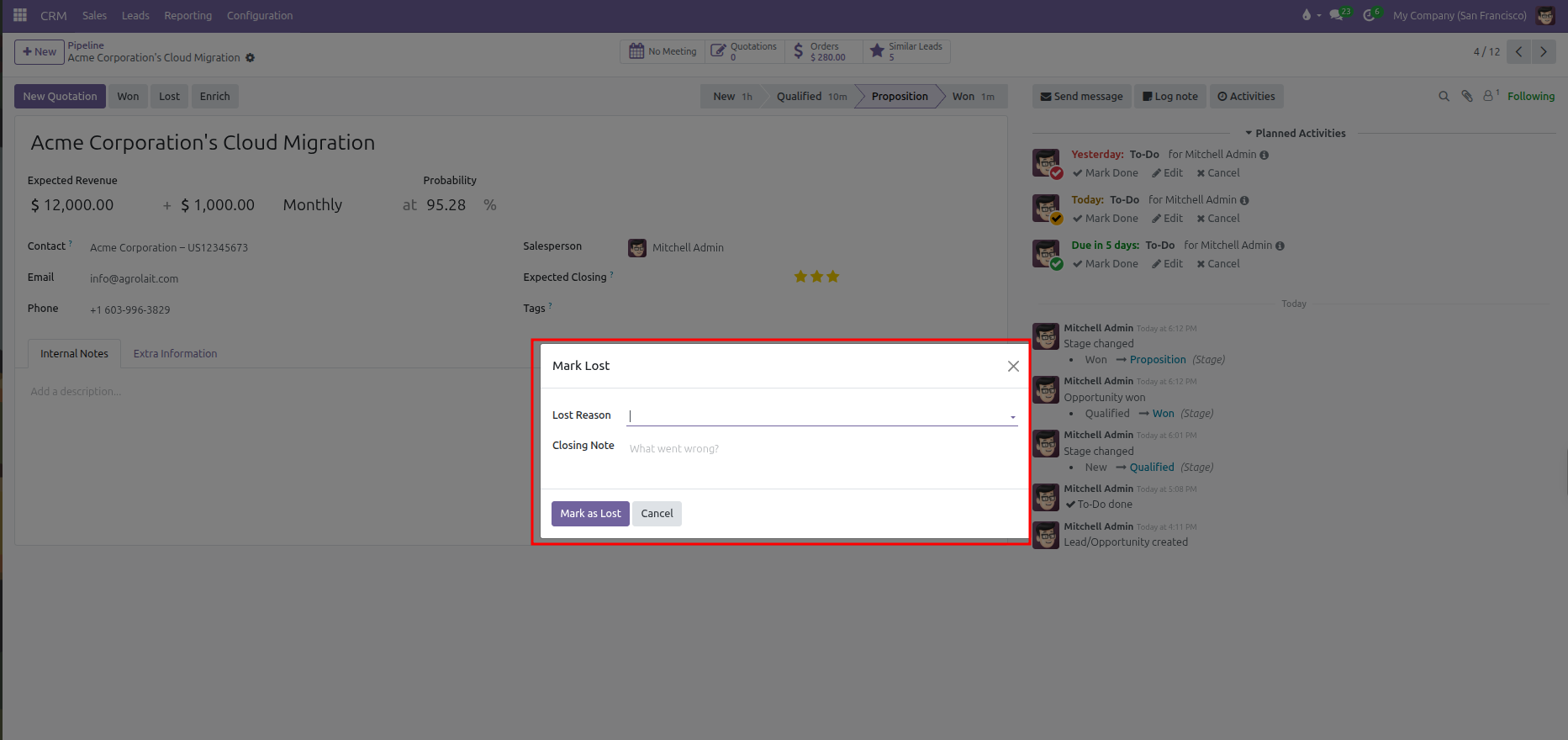
Task: Click the Log note button
Action: coord(1170,97)
